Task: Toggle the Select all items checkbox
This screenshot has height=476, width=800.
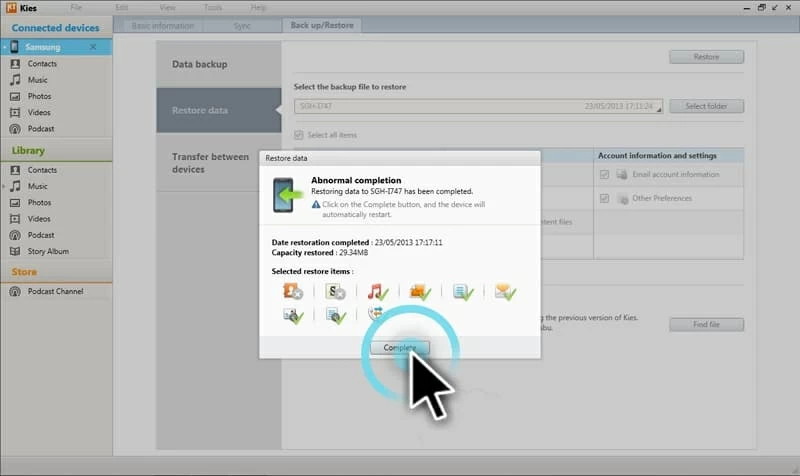Action: [299, 135]
